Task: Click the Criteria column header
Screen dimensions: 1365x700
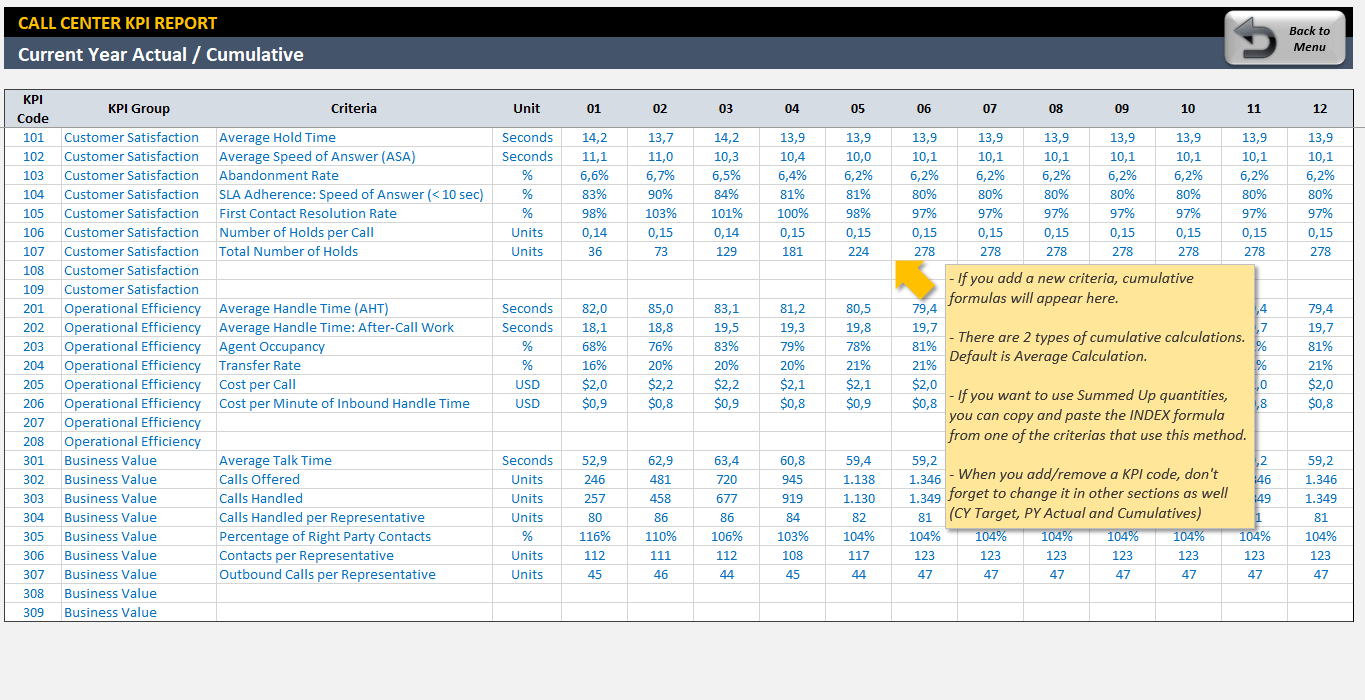Action: pyautogui.click(x=353, y=109)
